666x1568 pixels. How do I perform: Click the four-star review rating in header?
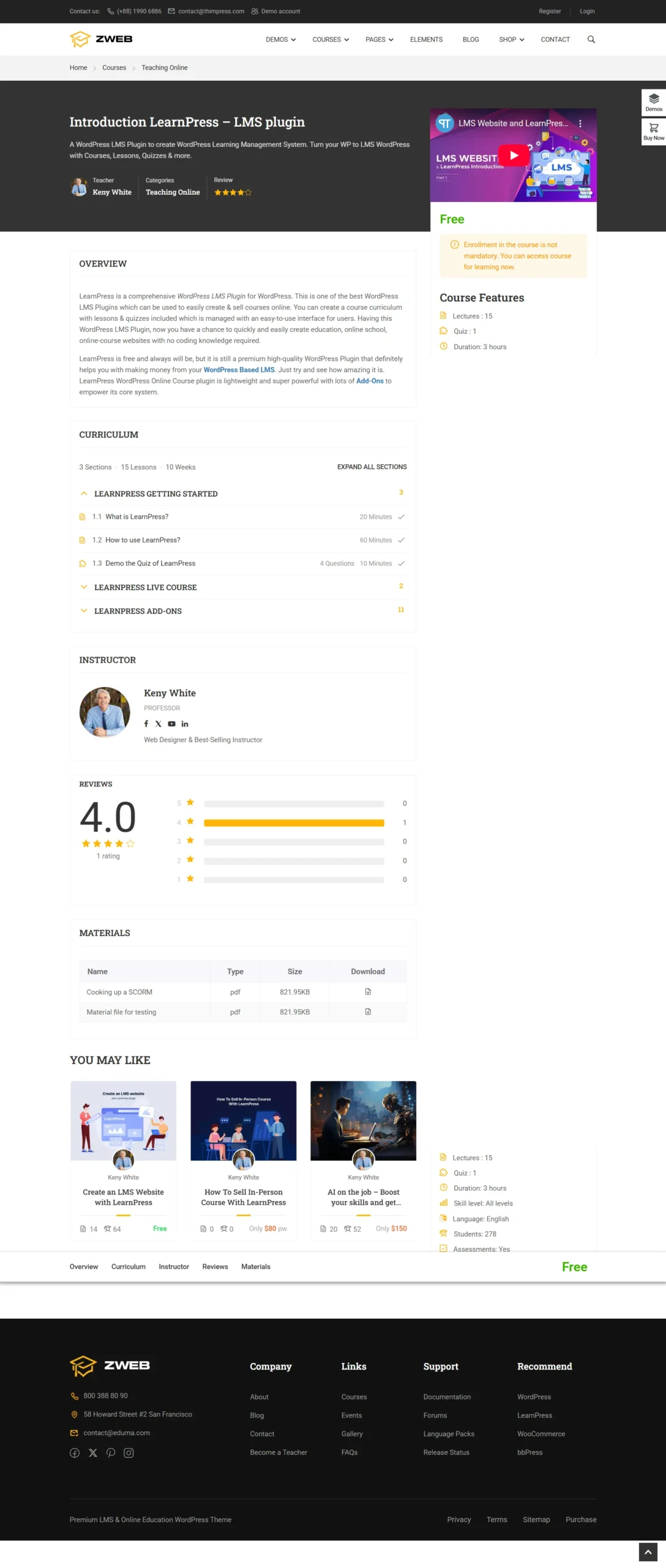(233, 192)
